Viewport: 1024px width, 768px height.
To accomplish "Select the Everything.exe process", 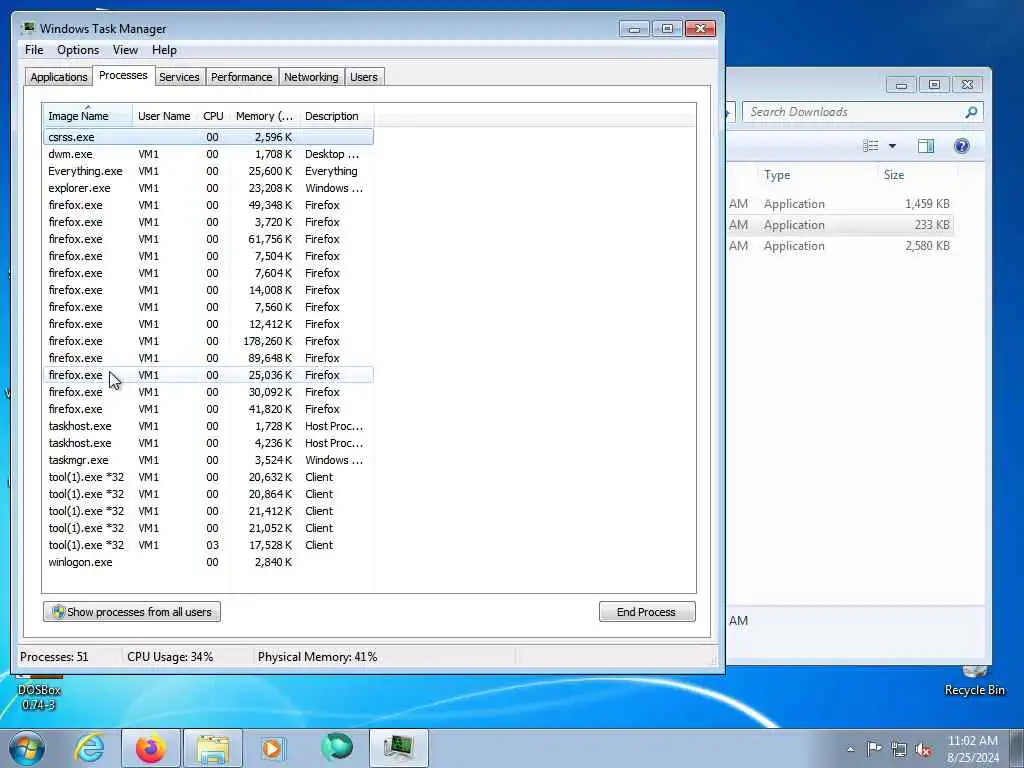I will click(208, 171).
